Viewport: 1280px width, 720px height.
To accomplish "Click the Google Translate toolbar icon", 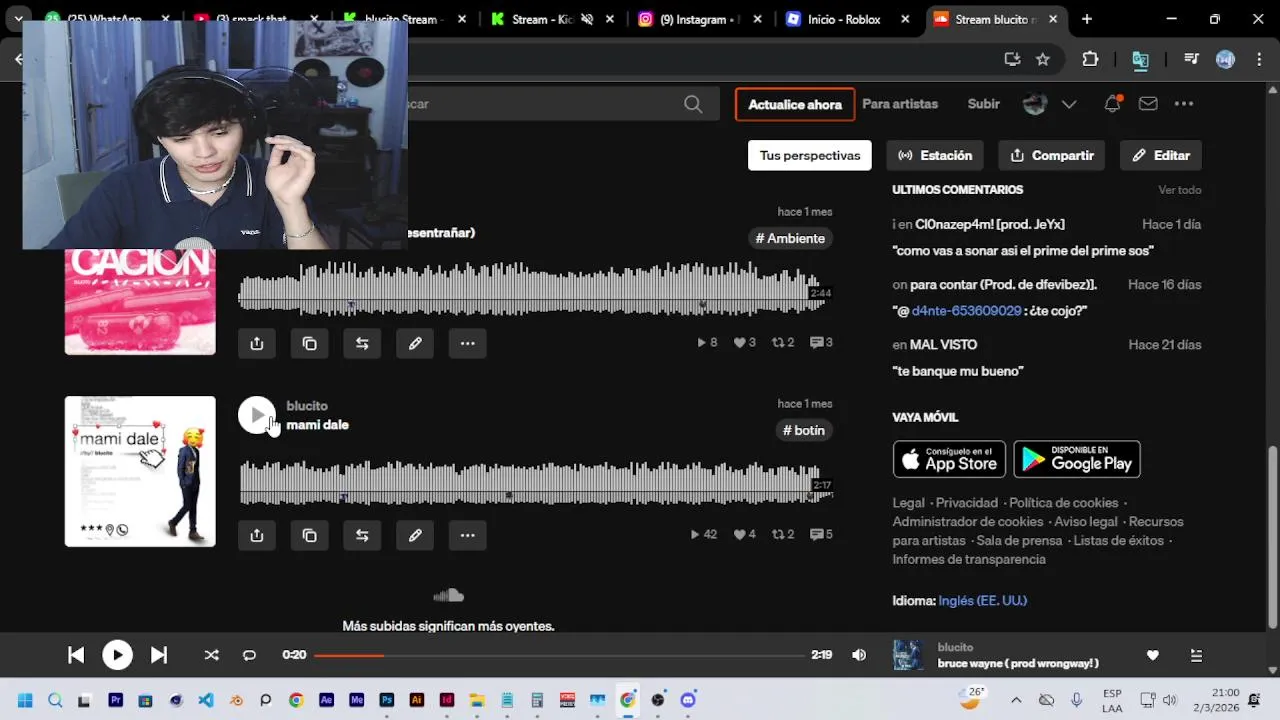I will 1140,59.
